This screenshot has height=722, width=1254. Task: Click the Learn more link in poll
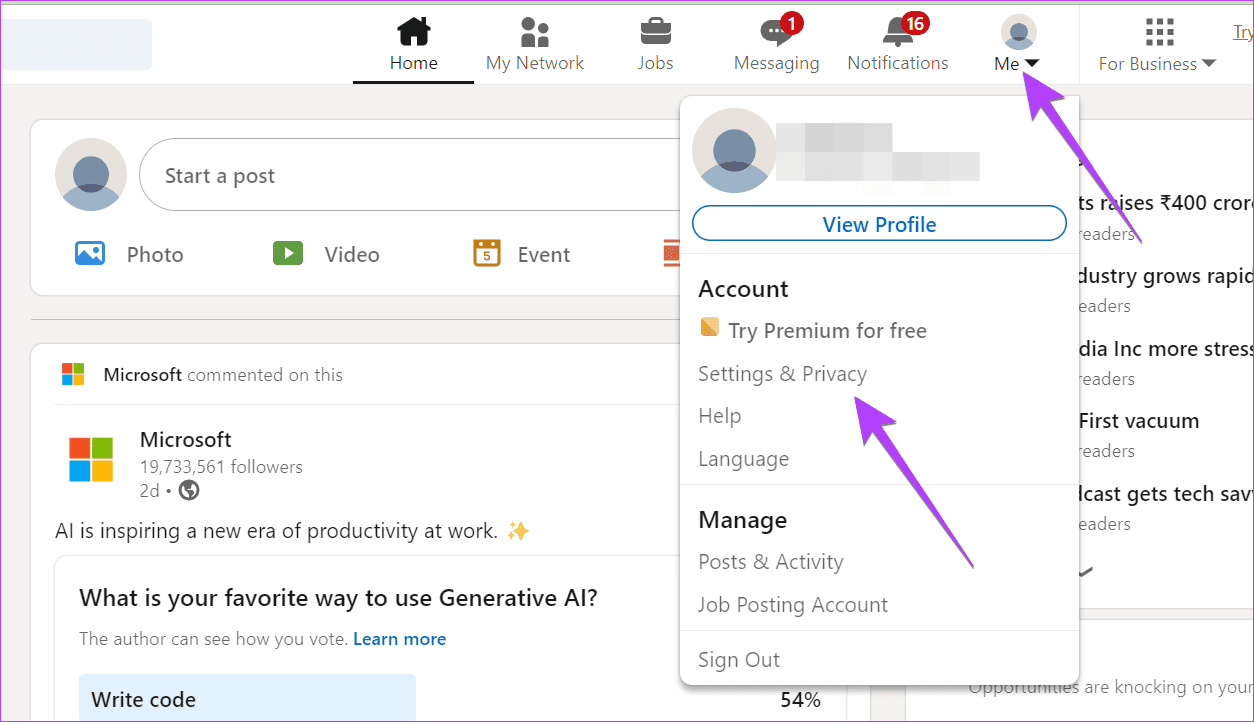[400, 639]
